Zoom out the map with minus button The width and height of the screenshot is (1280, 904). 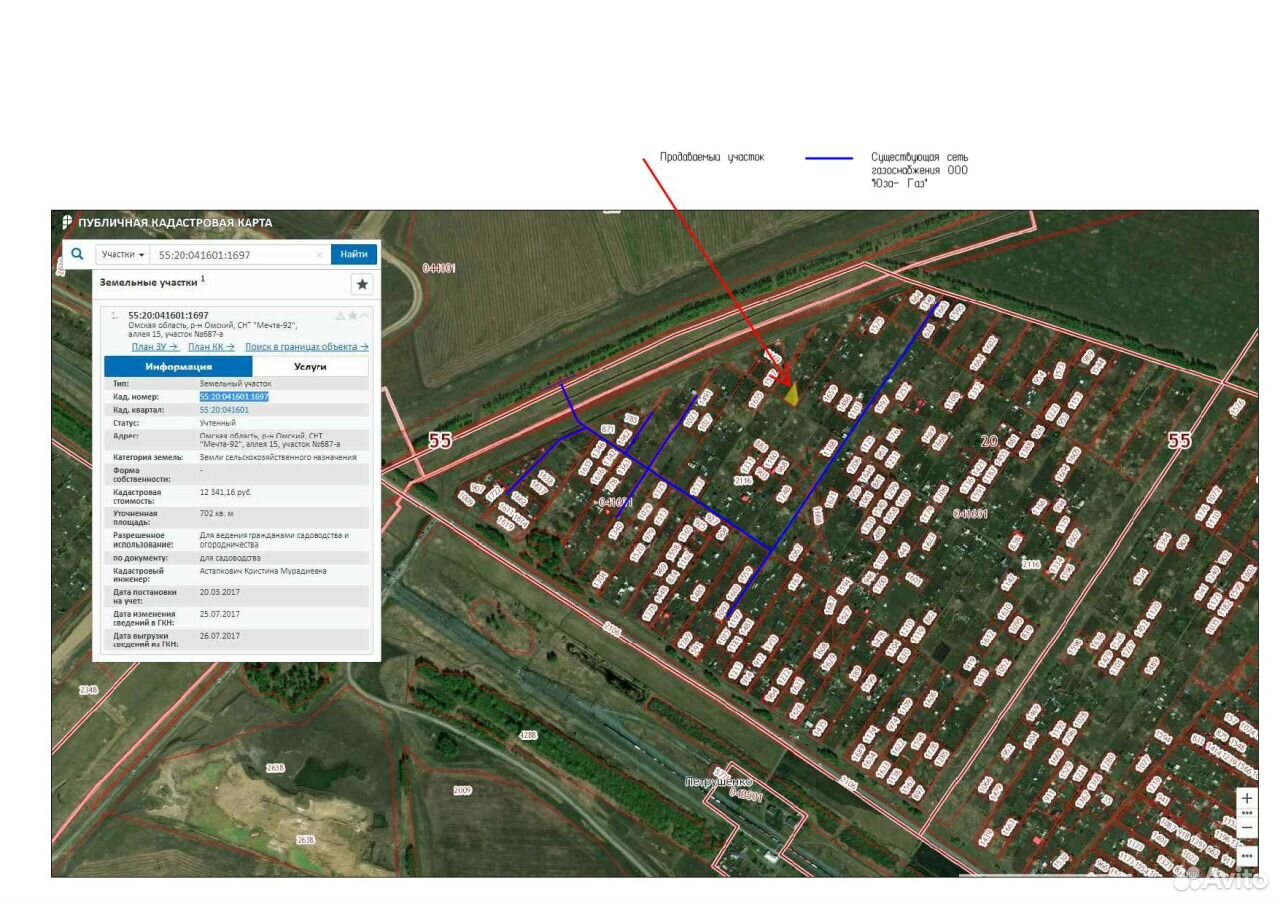coord(1247,828)
